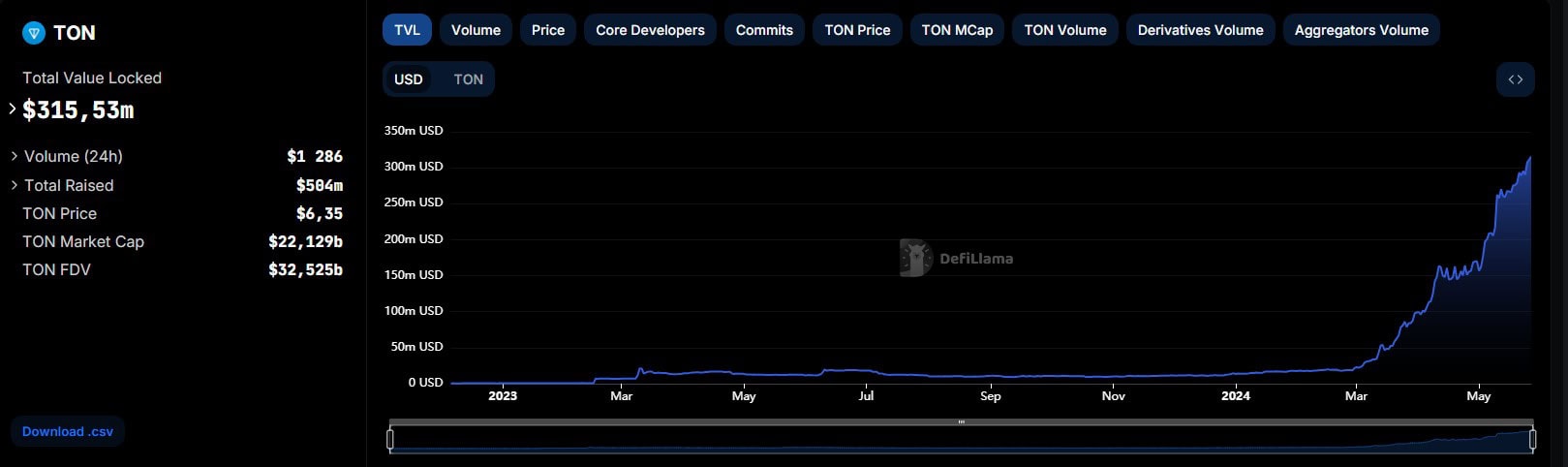This screenshot has height=467, width=1568.
Task: Click the right handle of range slider
Action: point(1532,440)
